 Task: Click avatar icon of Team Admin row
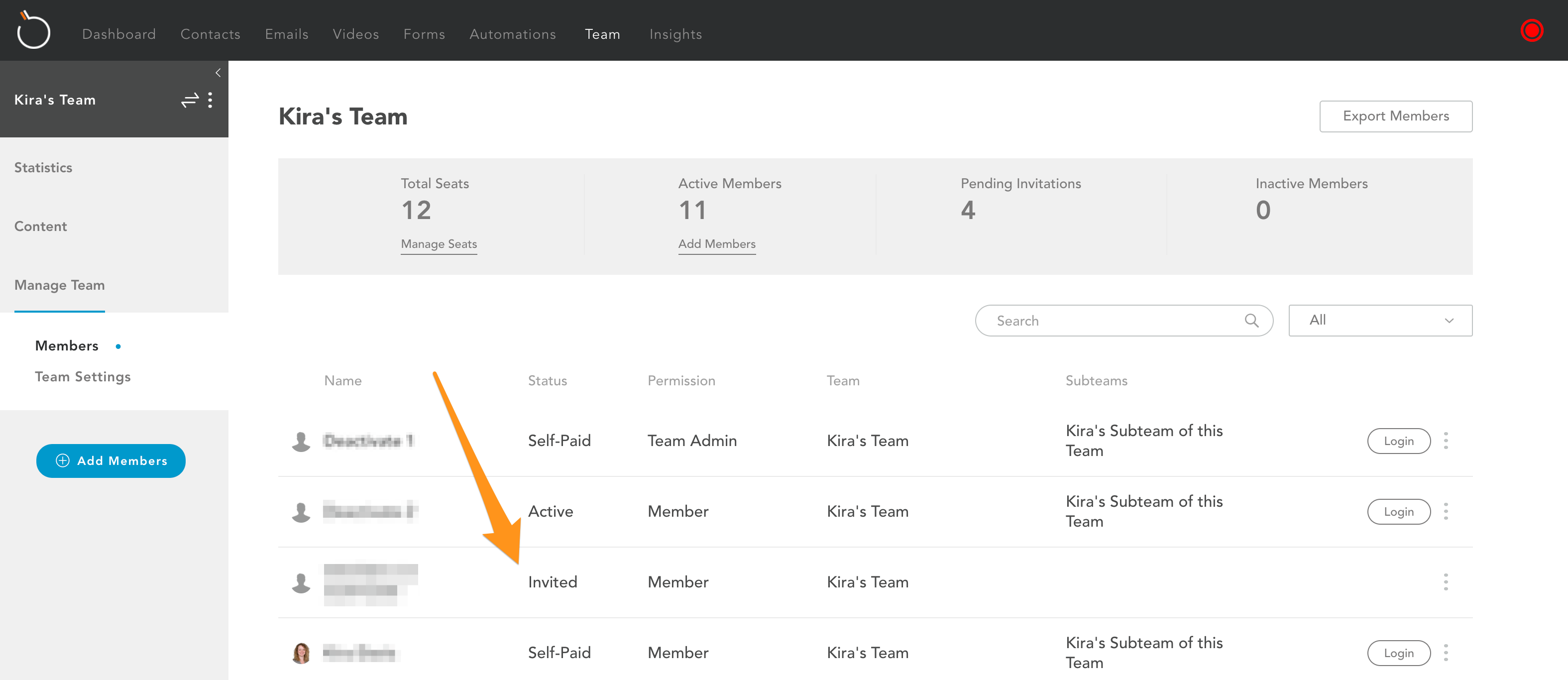pos(301,442)
